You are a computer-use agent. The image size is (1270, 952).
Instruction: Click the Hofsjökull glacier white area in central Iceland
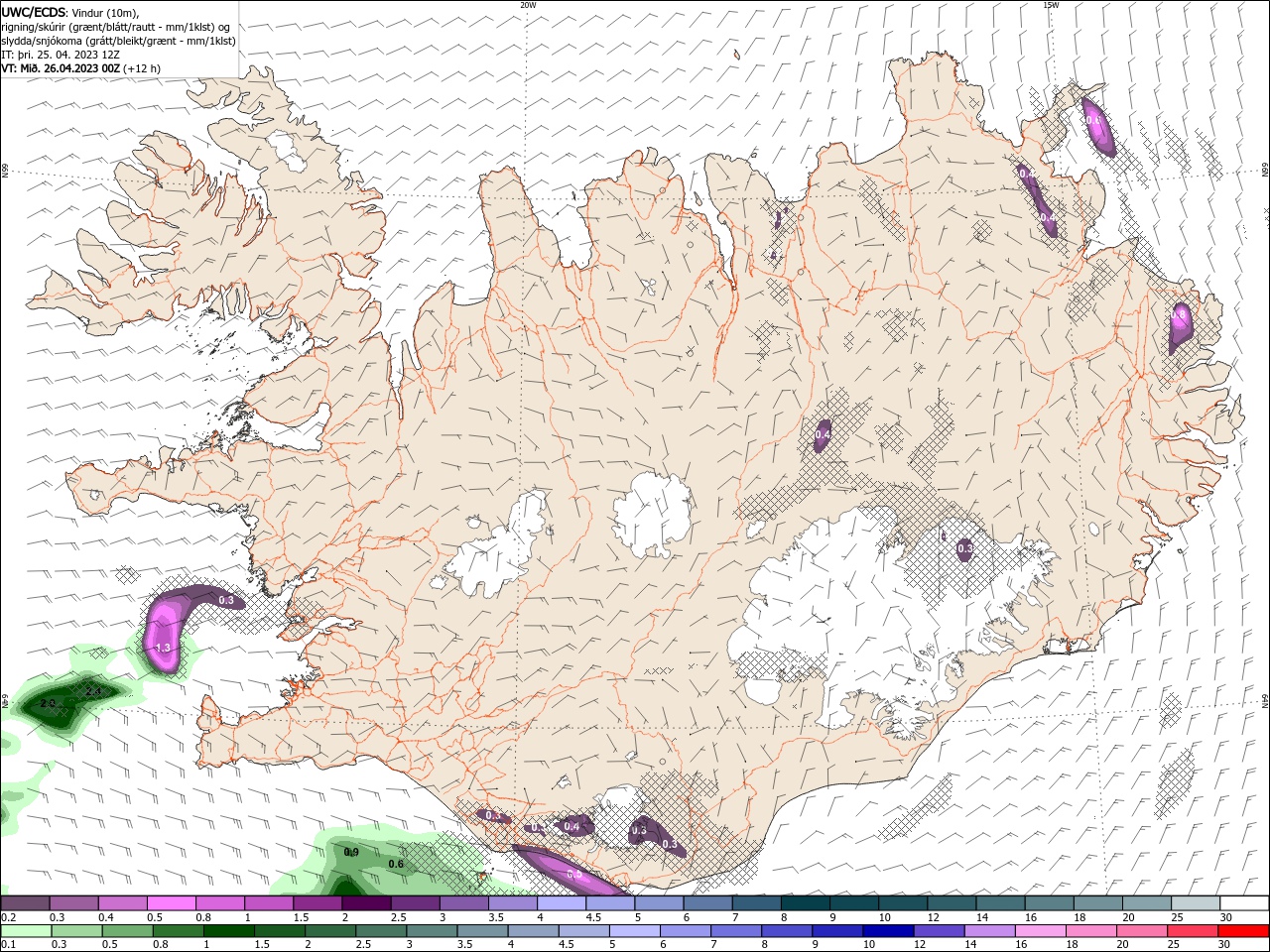click(652, 516)
